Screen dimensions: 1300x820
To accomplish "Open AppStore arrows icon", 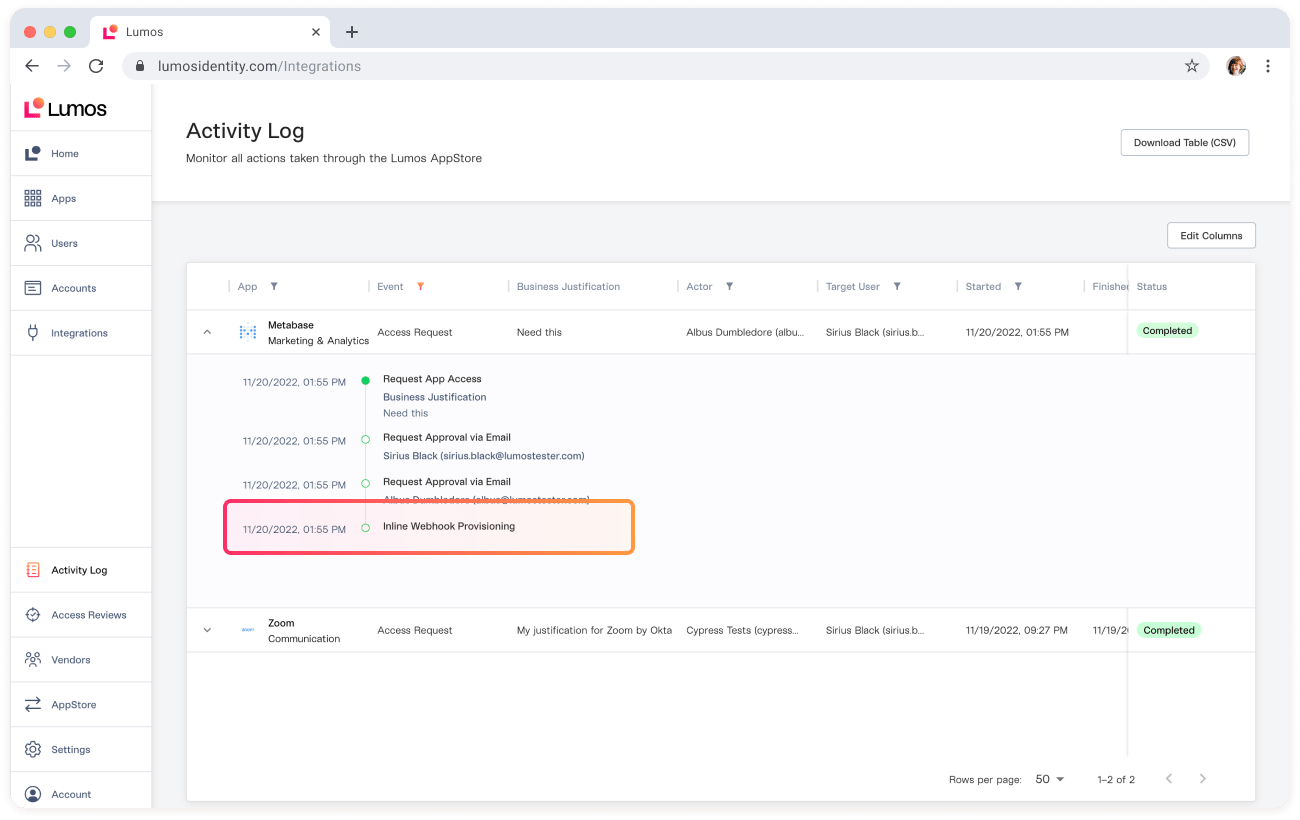I will coord(33,705).
